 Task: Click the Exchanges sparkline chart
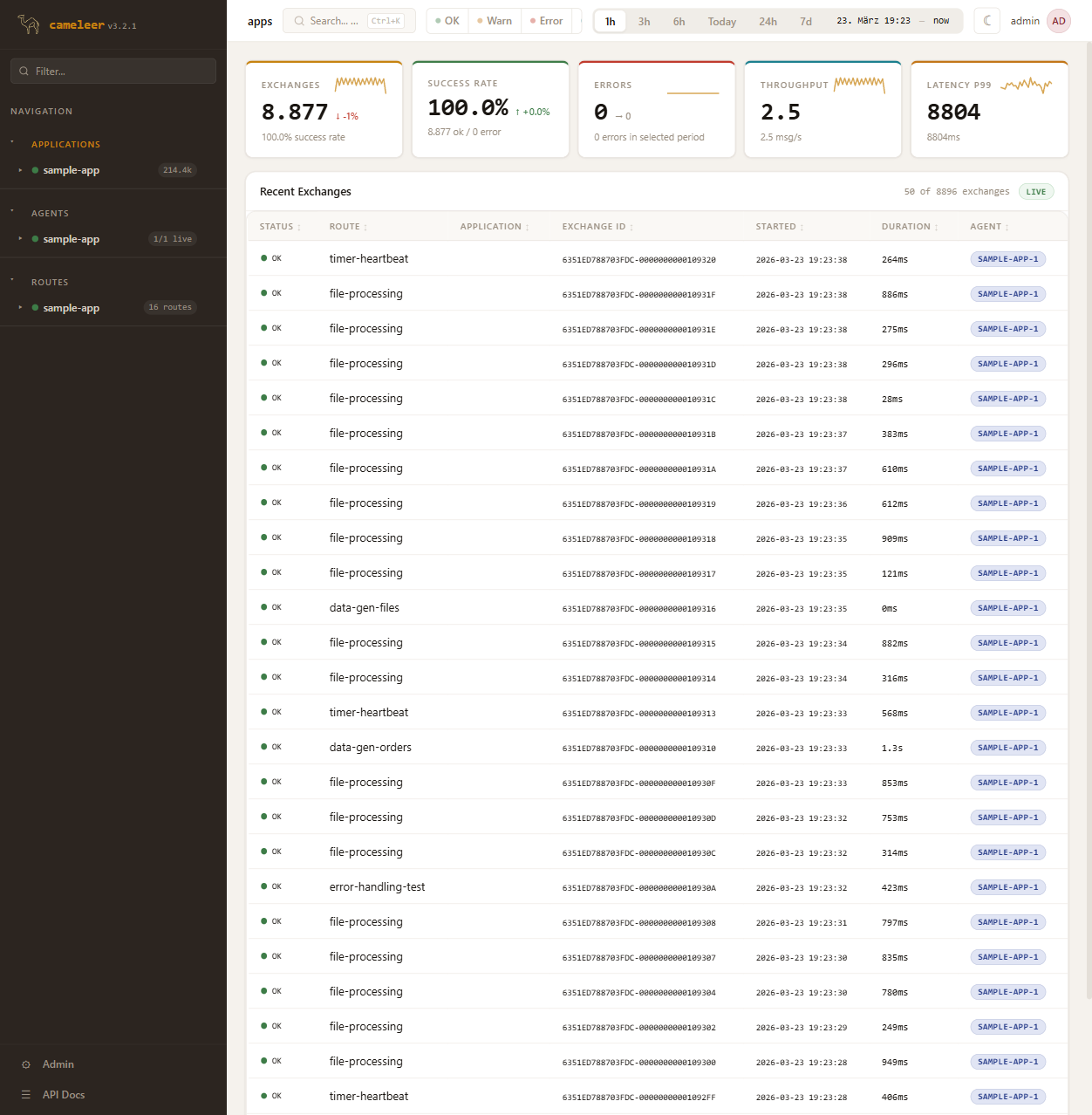[360, 84]
